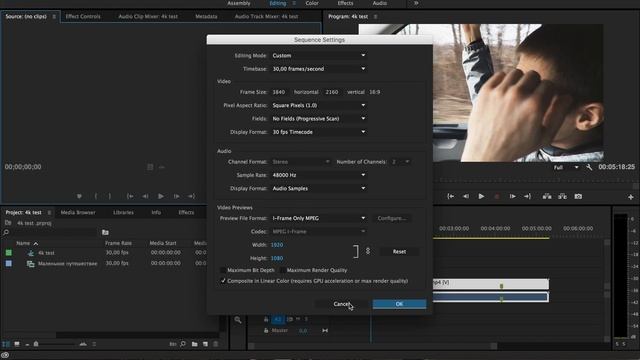Viewport: 640px width, 360px height.
Task: Click the Program monitor Play button
Action: coord(481,196)
